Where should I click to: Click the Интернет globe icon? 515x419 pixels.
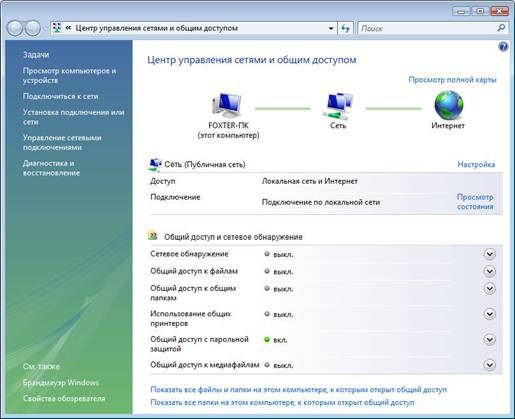449,105
